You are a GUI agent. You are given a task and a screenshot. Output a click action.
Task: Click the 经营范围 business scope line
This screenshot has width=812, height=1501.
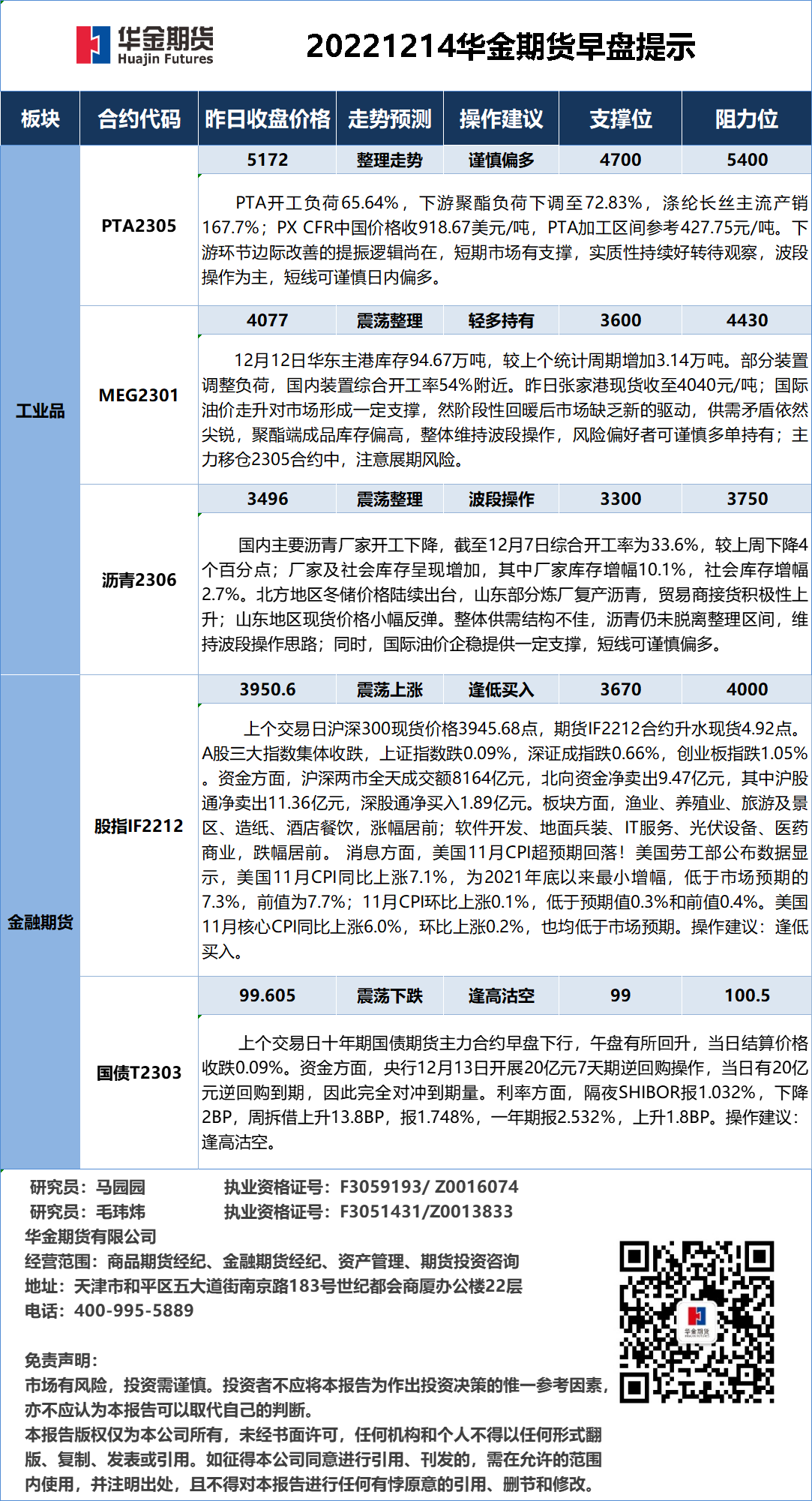pyautogui.click(x=272, y=1261)
